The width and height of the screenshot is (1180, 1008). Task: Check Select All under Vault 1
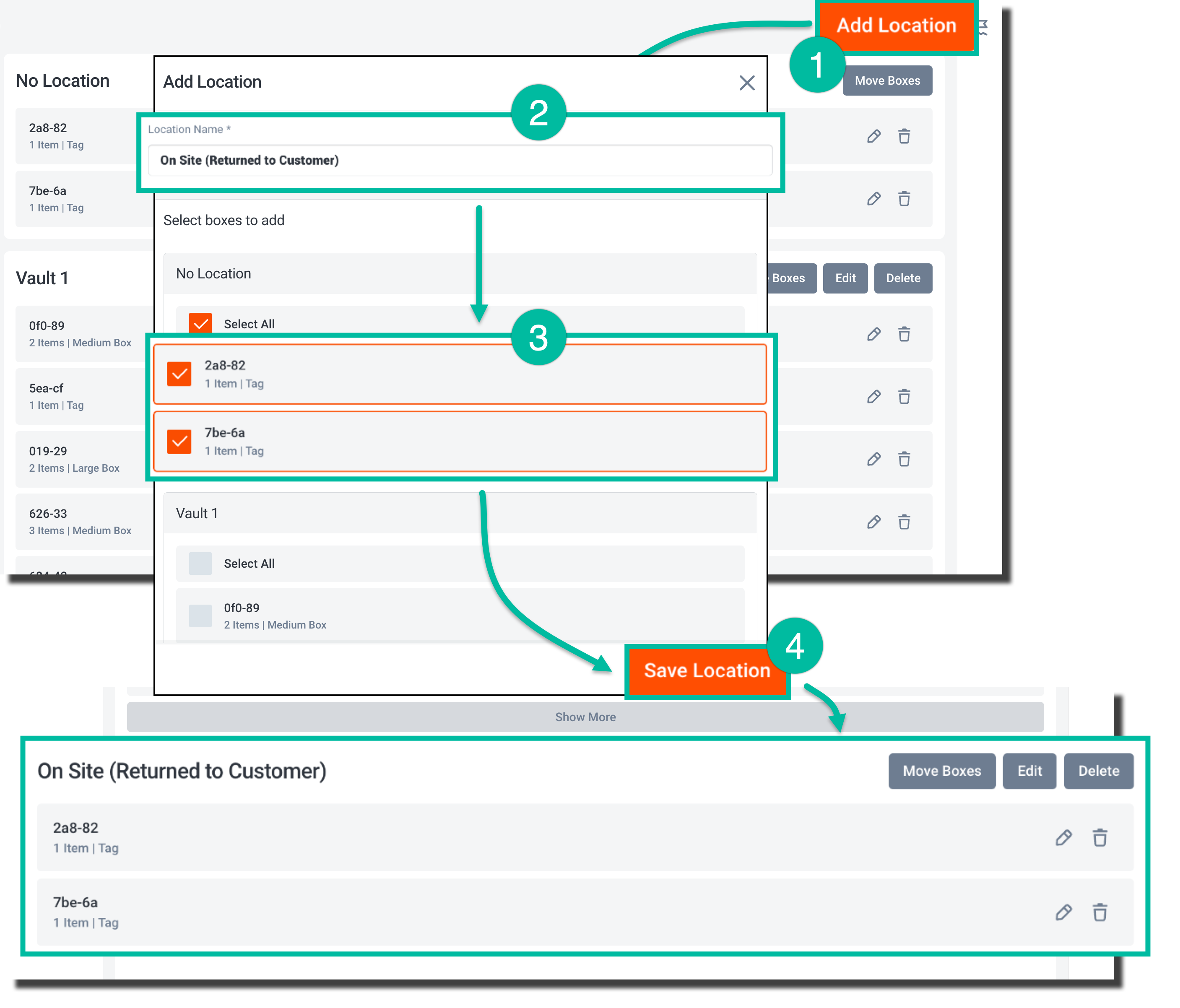(200, 564)
